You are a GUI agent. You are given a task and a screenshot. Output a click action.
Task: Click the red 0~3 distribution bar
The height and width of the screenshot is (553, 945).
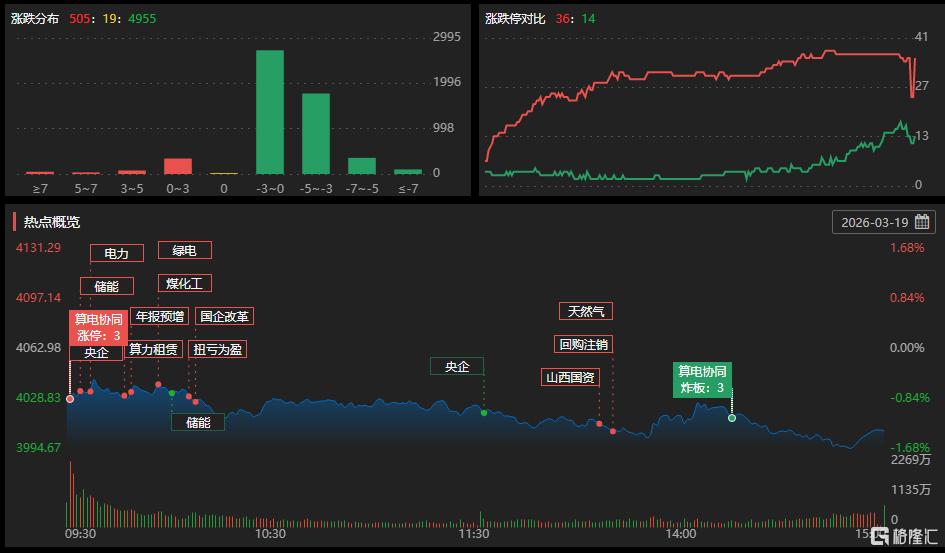[178, 166]
